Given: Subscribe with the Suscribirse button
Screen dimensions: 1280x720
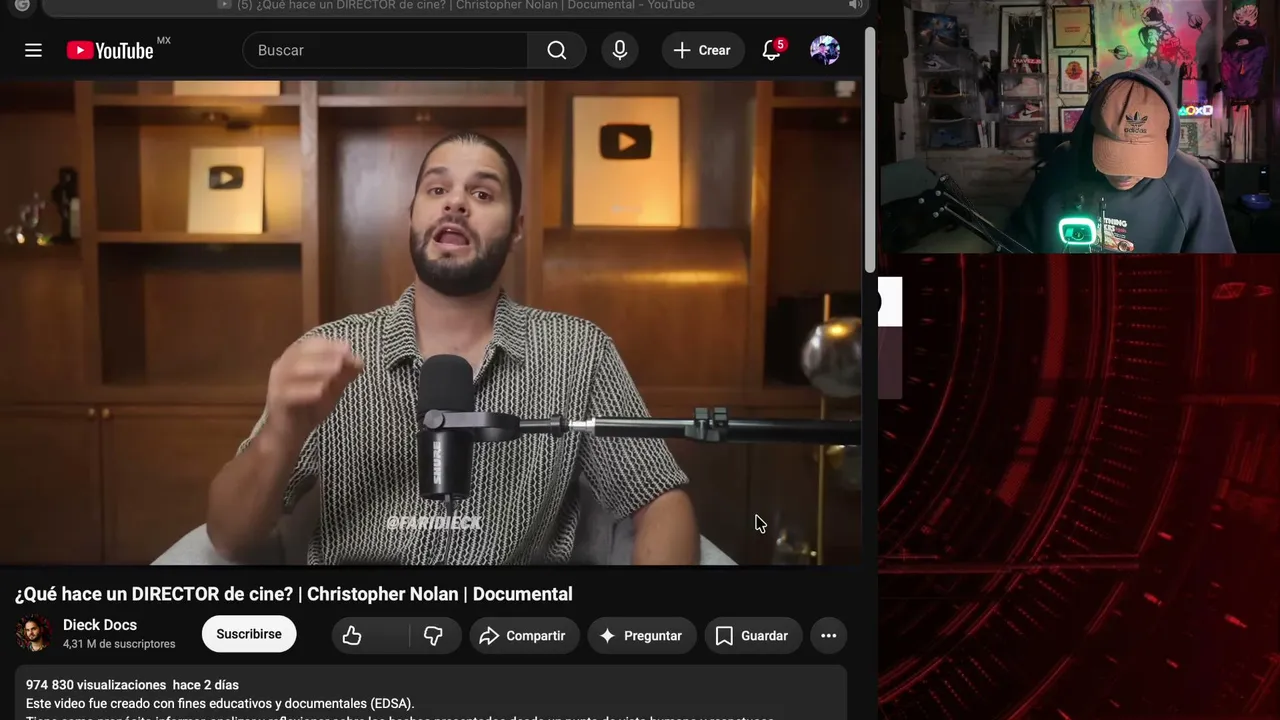Looking at the screenshot, I should [x=249, y=634].
